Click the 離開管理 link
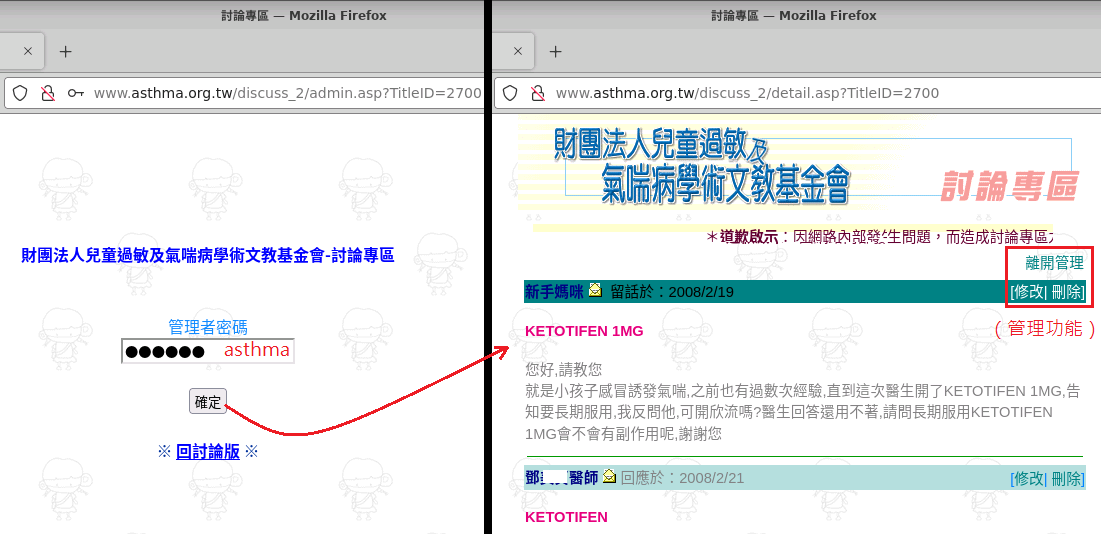Image resolution: width=1101 pixels, height=534 pixels. pos(1055,264)
